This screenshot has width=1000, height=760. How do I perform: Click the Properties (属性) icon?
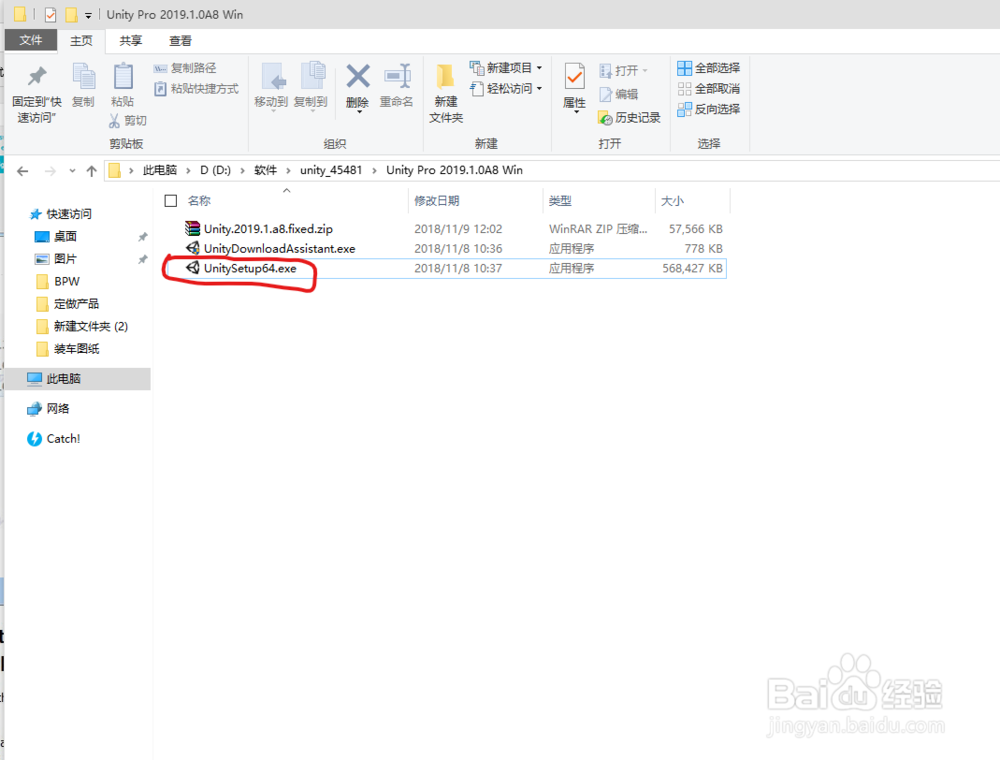tap(574, 77)
